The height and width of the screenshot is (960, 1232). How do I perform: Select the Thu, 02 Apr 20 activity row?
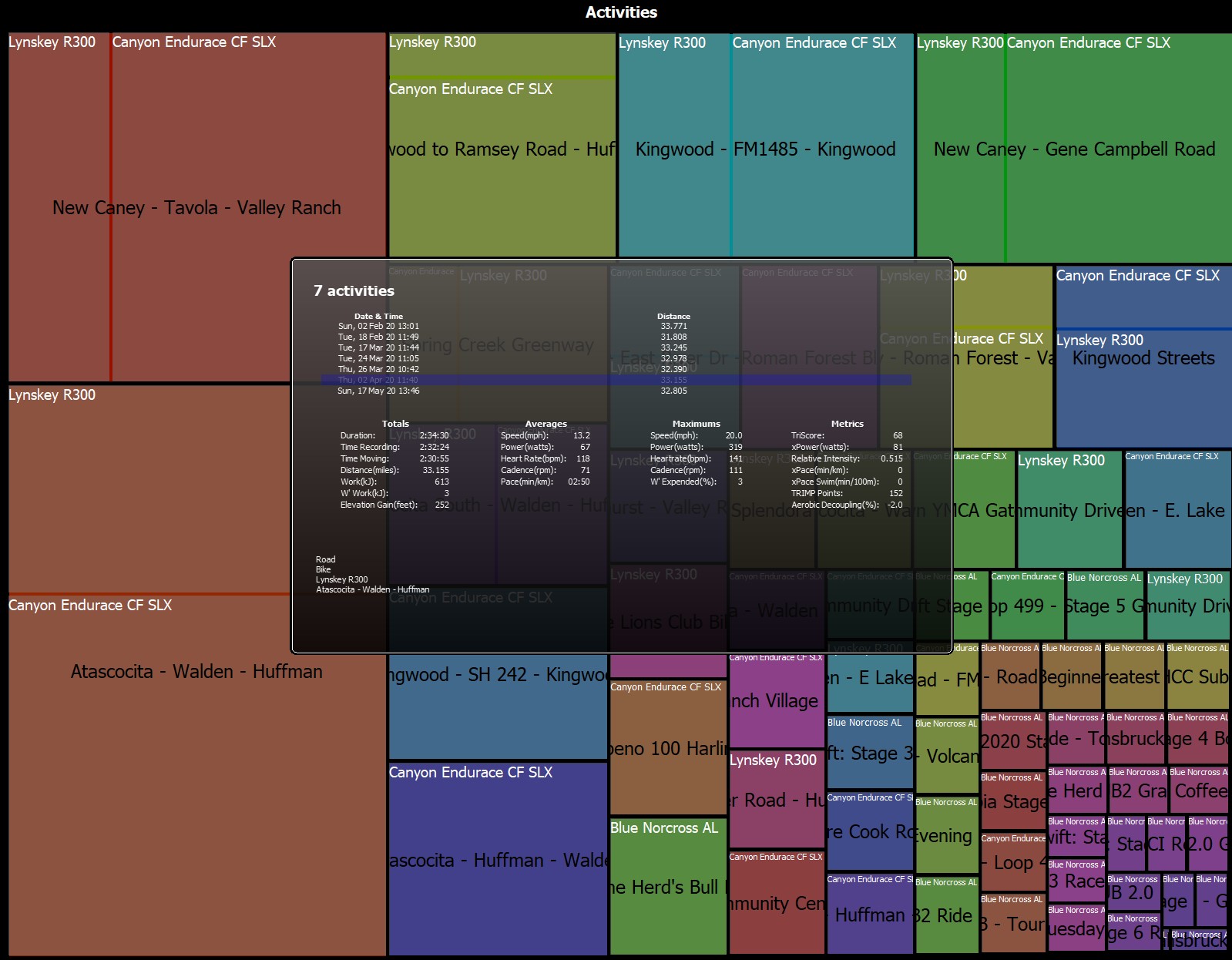click(x=616, y=380)
